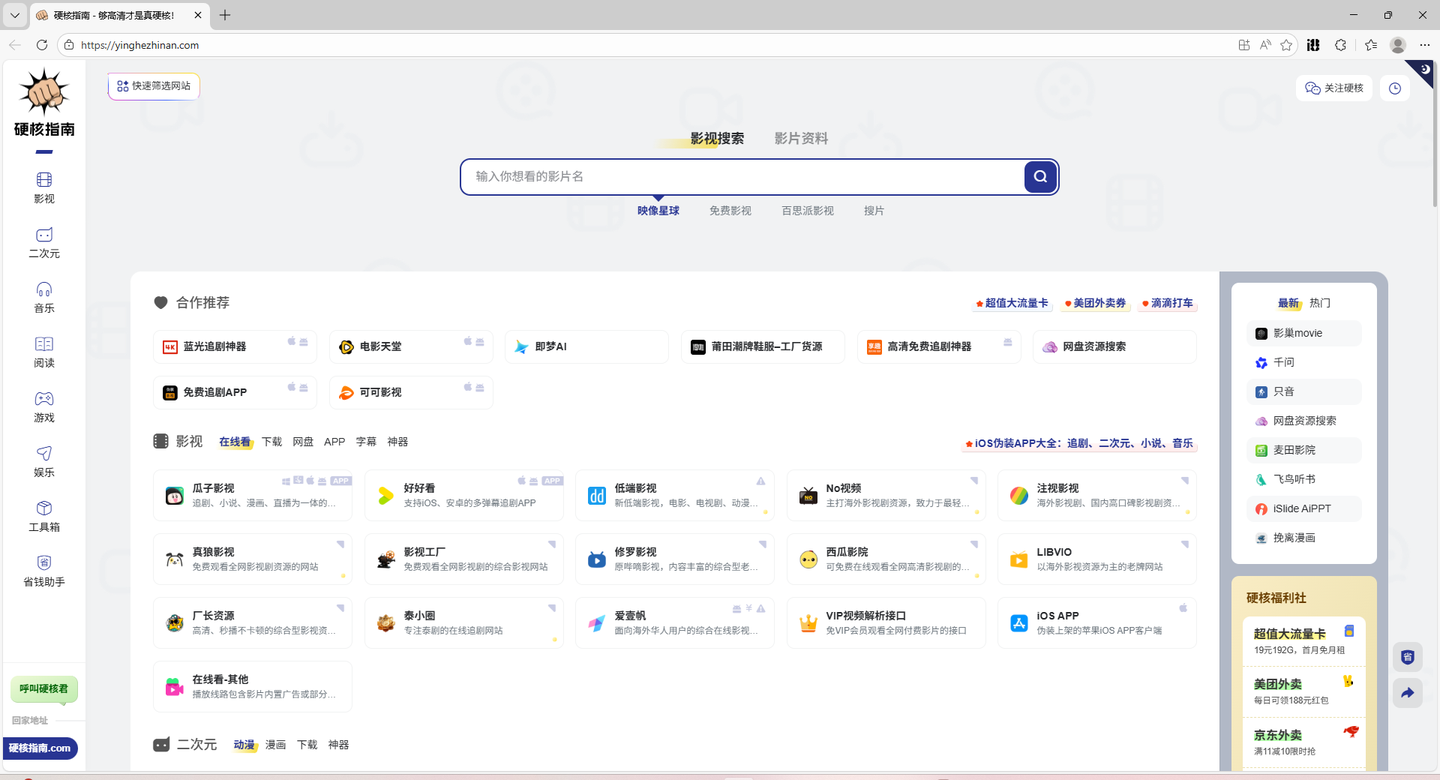Open the favorites list icon in the toolbar
The width and height of the screenshot is (1440, 780).
[x=1370, y=45]
